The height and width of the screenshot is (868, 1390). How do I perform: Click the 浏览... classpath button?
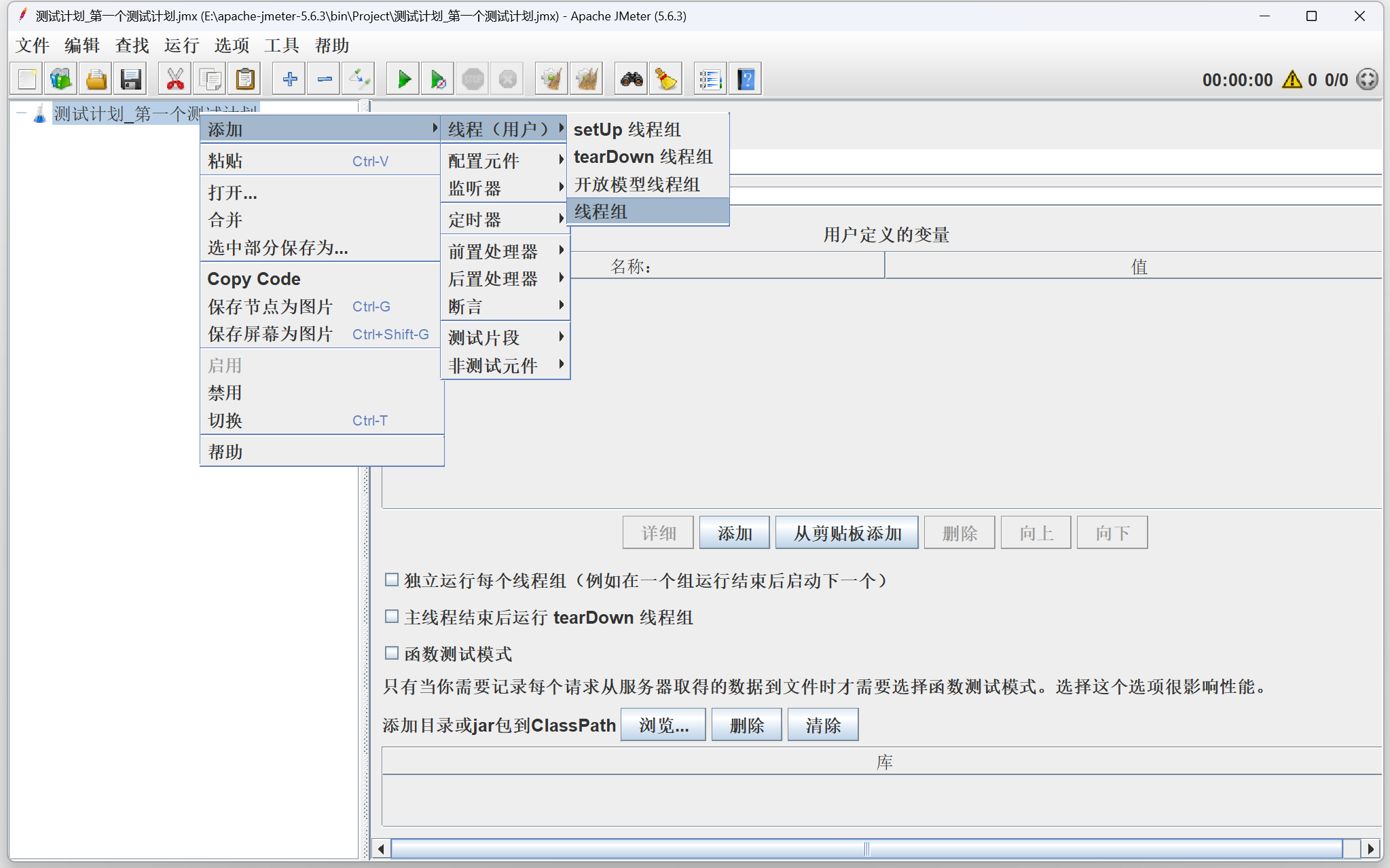[x=663, y=725]
